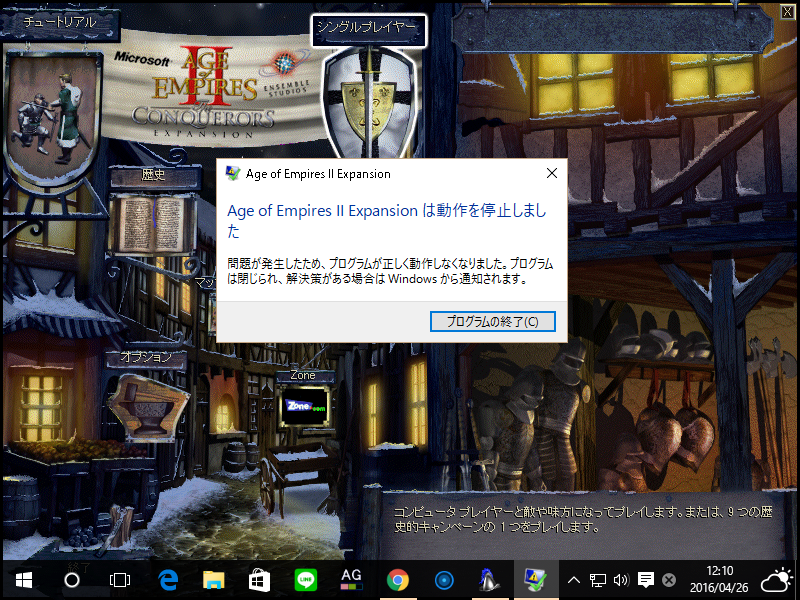Open the 歴史 history book sign
Image resolution: width=800 pixels, height=600 pixels.
pyautogui.click(x=148, y=224)
